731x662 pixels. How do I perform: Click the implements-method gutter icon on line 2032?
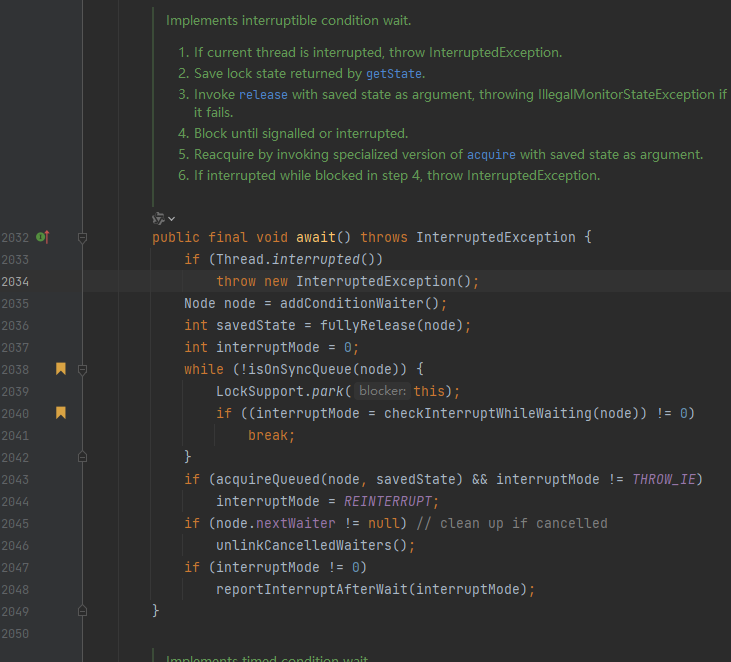coord(43,237)
